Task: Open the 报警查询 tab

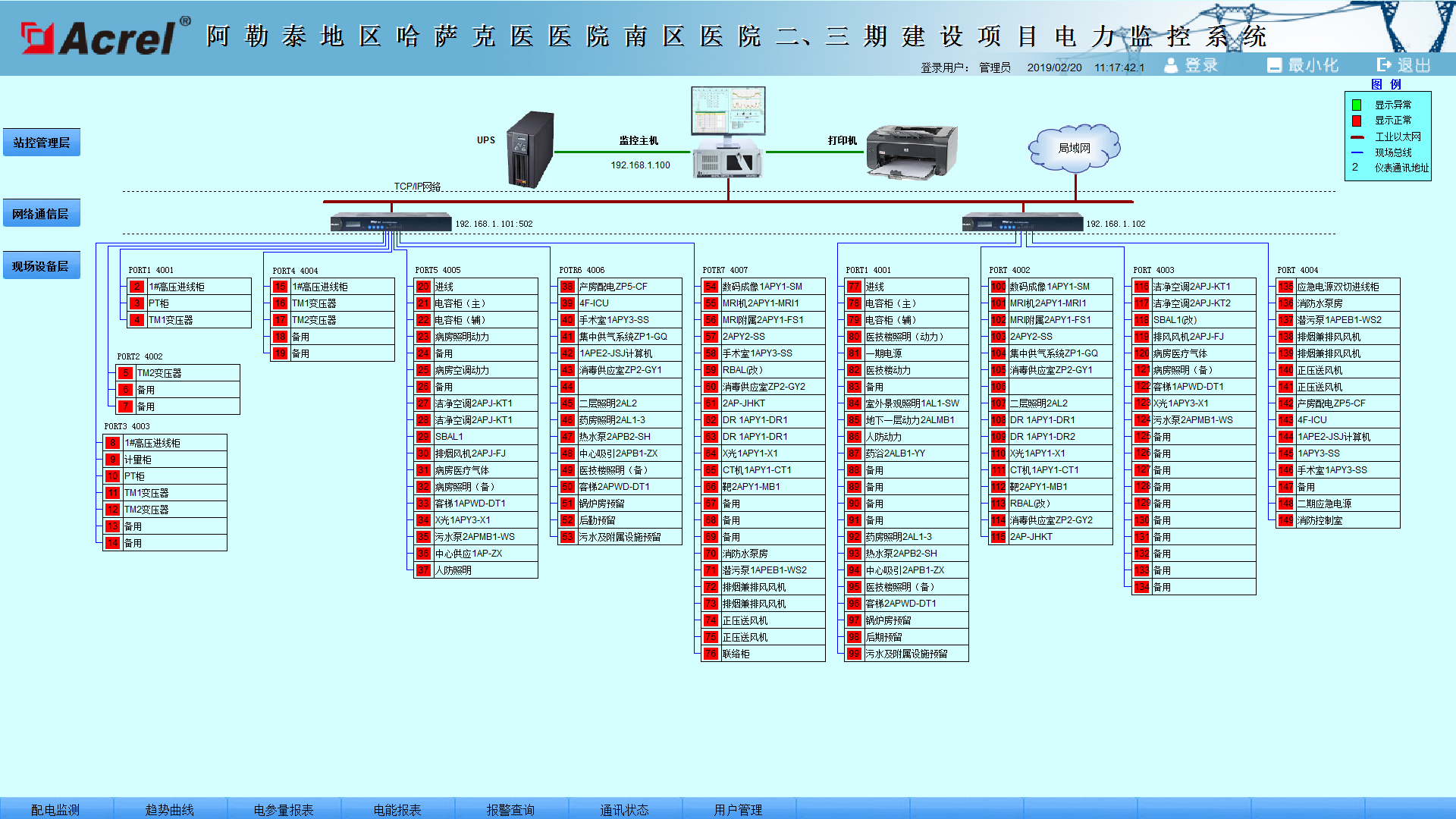Action: [511, 809]
